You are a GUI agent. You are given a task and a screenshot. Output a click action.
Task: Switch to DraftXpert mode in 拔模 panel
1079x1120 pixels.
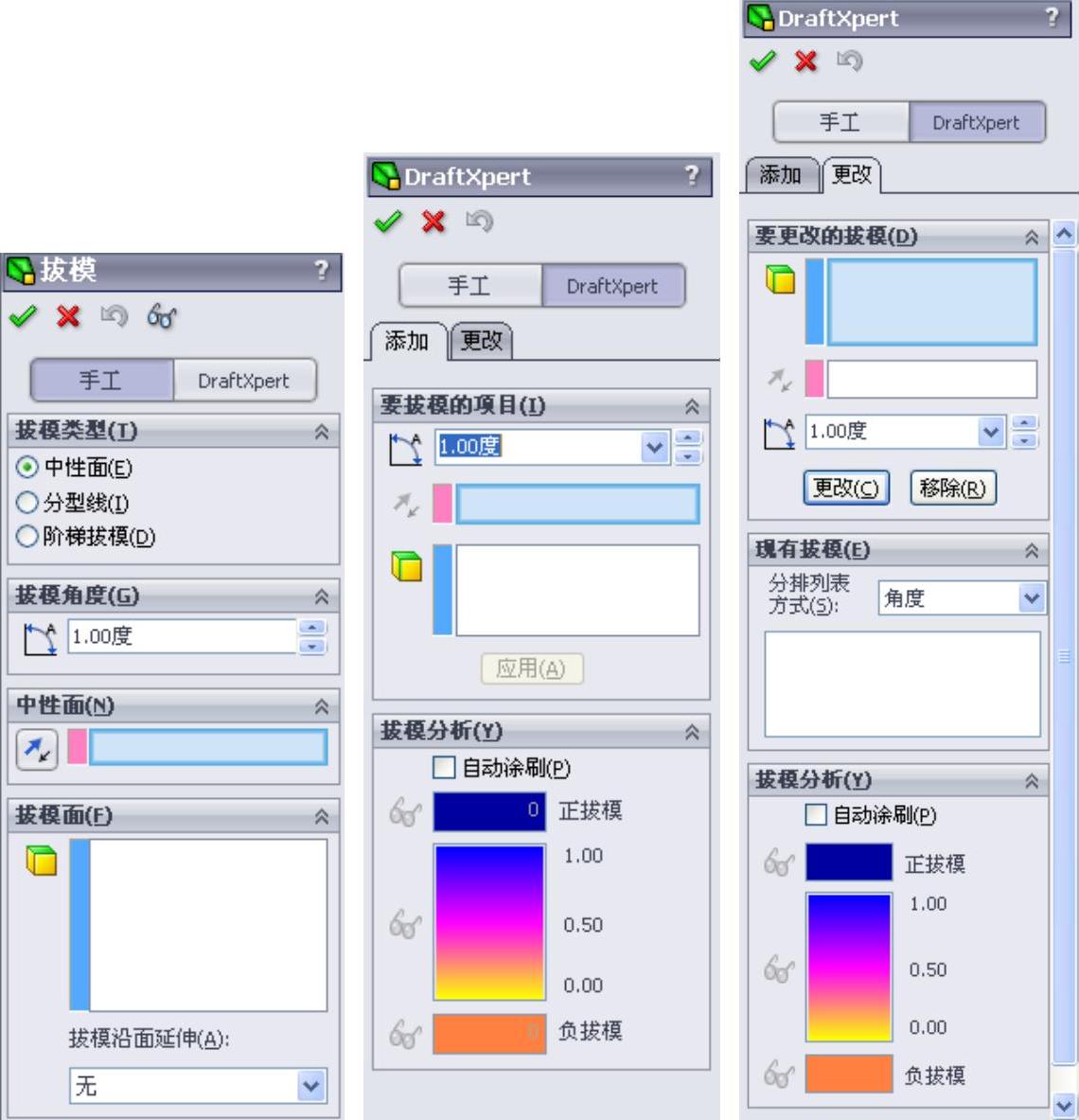tap(244, 380)
